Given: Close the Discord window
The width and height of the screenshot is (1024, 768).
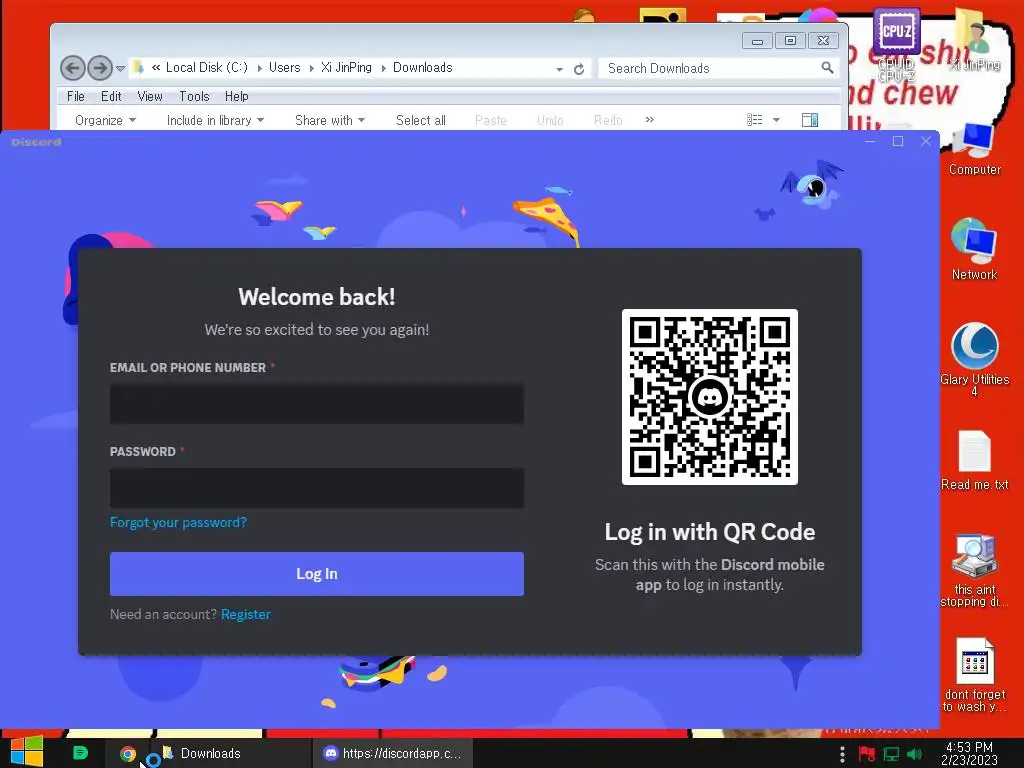Looking at the screenshot, I should click(926, 141).
